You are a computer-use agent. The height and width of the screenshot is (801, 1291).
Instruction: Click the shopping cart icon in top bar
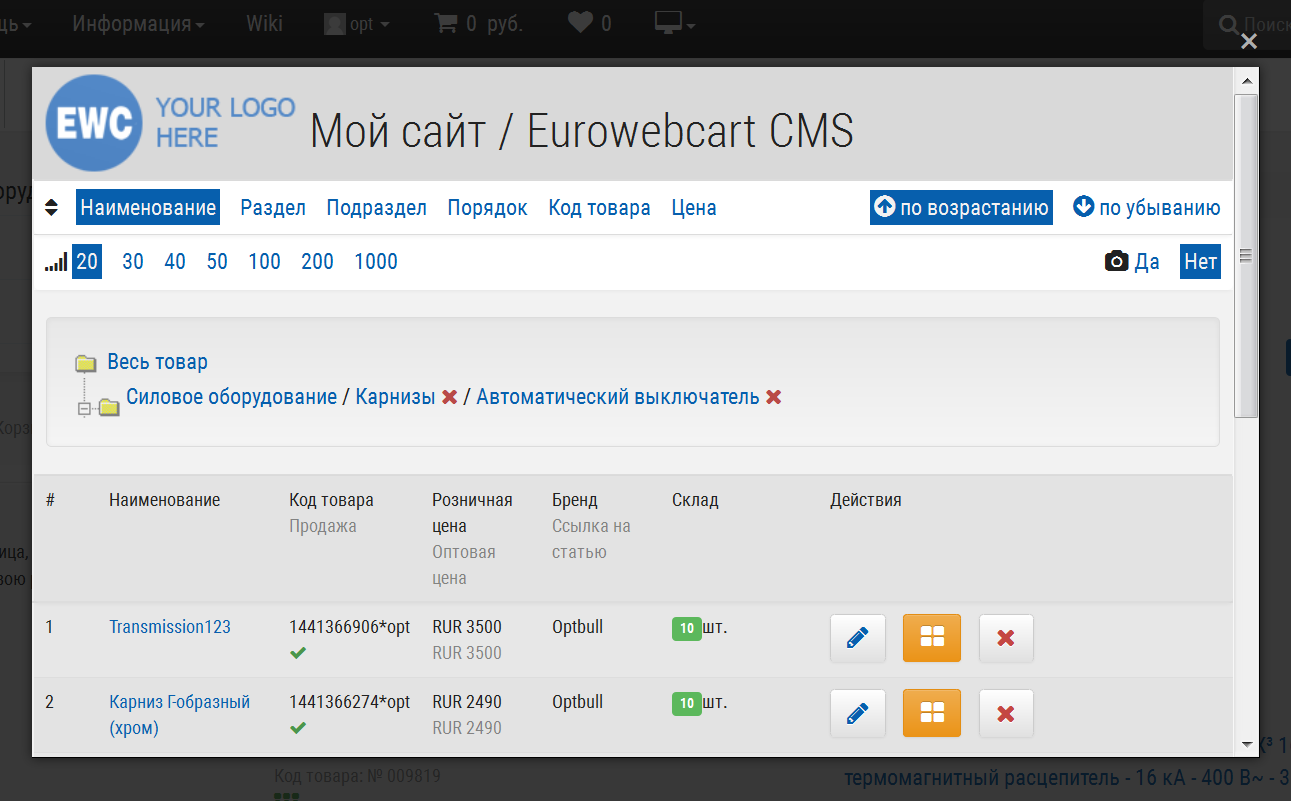446,23
